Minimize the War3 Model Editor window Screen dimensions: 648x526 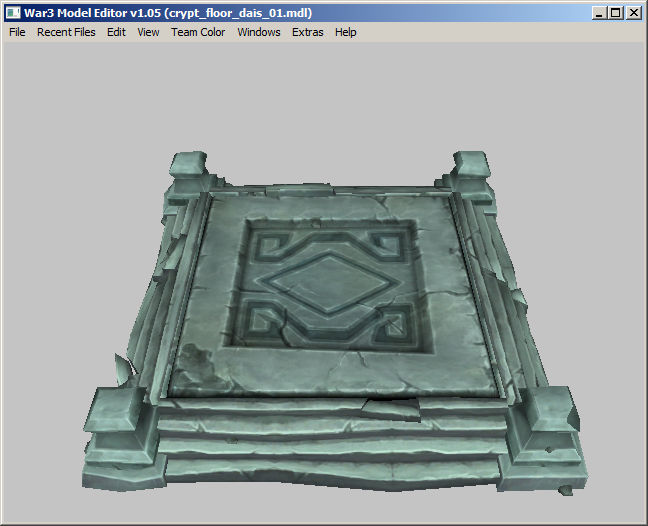click(x=599, y=13)
